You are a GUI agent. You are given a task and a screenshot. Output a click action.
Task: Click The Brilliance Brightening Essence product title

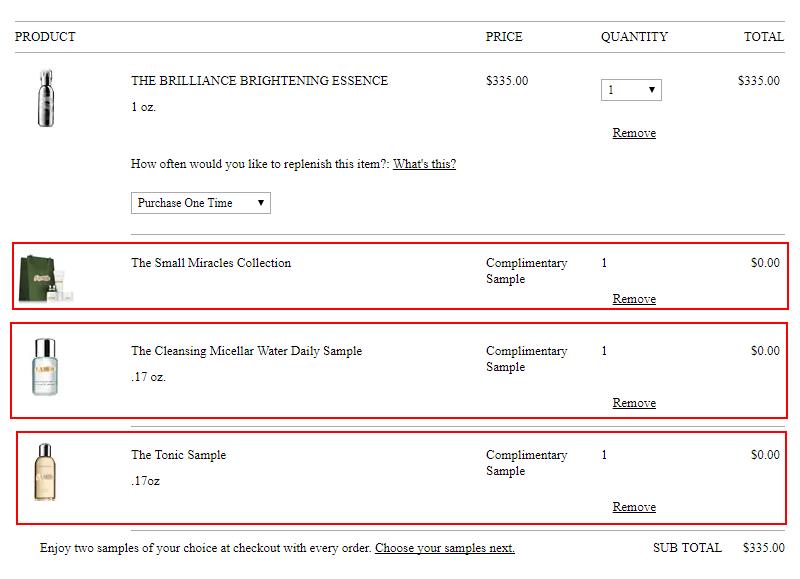coord(260,81)
